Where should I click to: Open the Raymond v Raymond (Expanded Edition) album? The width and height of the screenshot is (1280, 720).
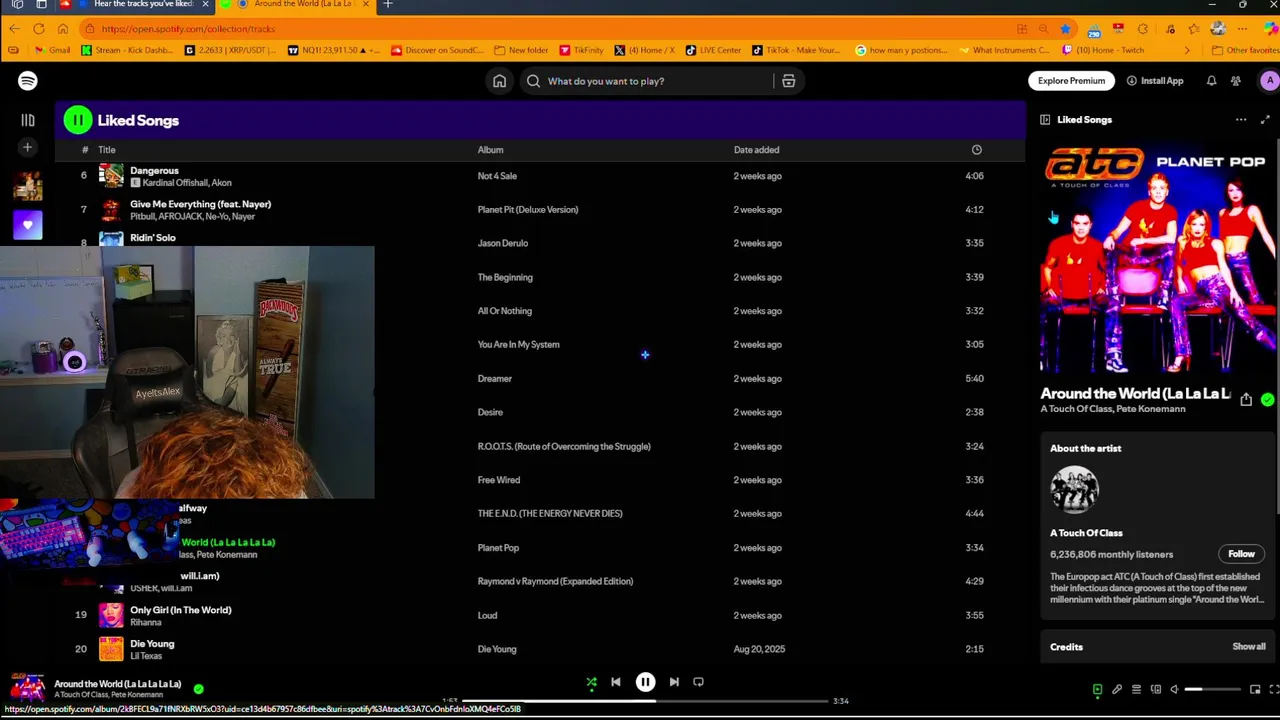[x=555, y=581]
